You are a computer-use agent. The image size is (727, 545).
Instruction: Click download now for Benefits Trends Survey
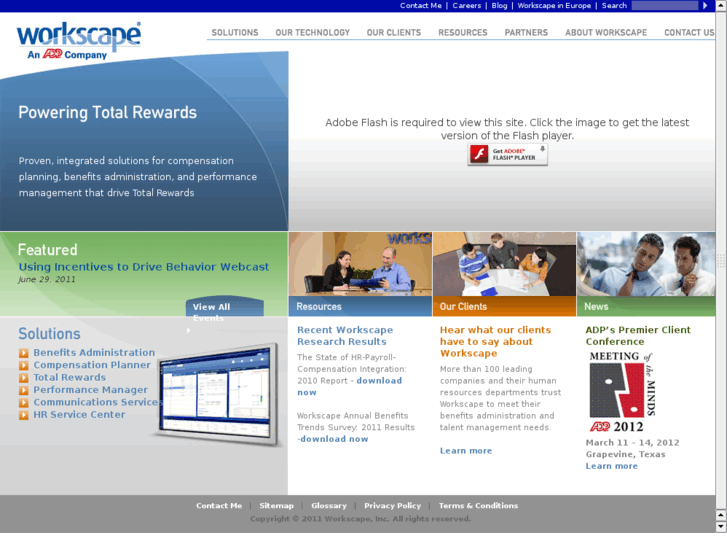coord(333,439)
